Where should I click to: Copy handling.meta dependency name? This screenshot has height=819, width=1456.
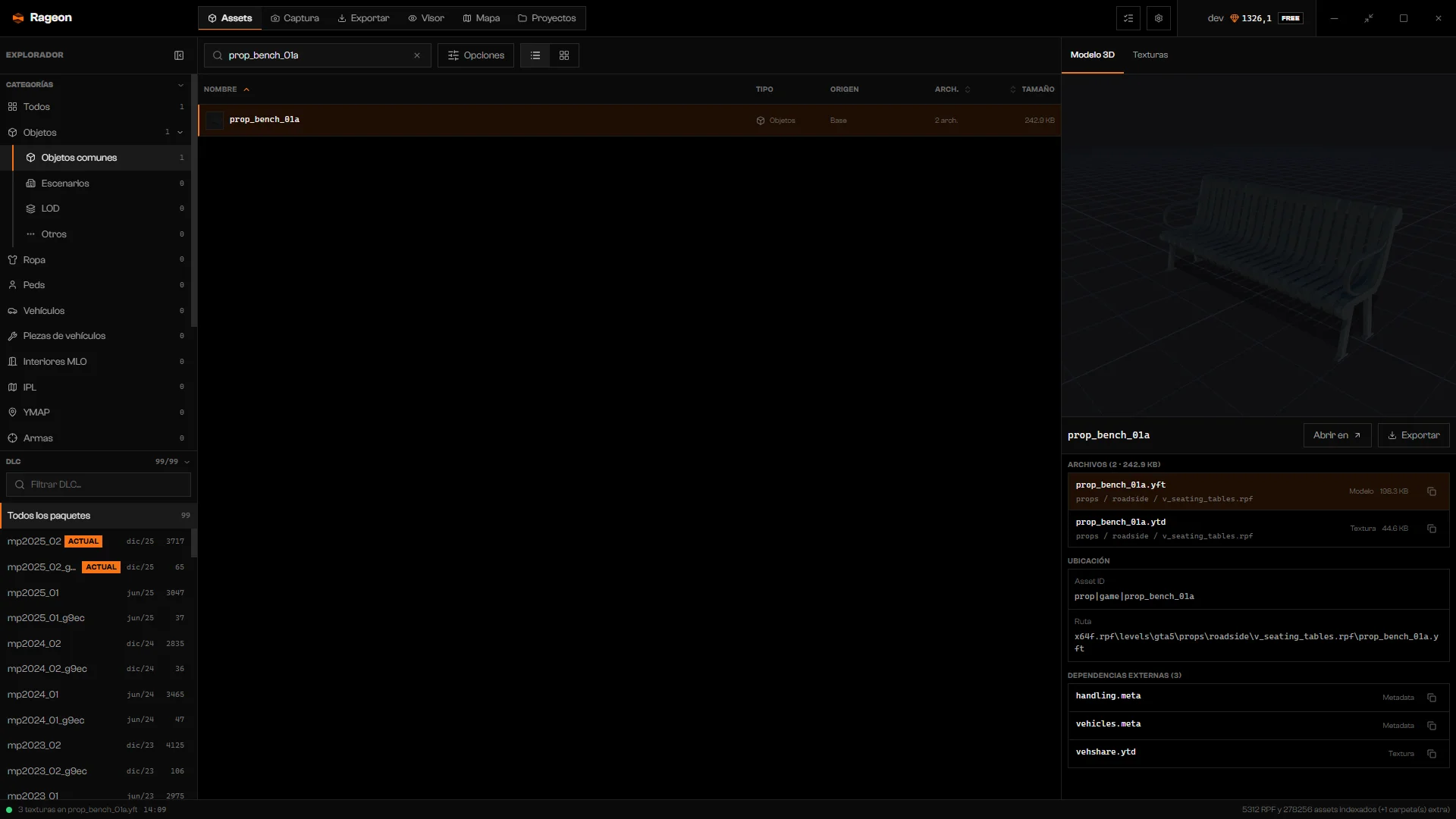[x=1432, y=698]
